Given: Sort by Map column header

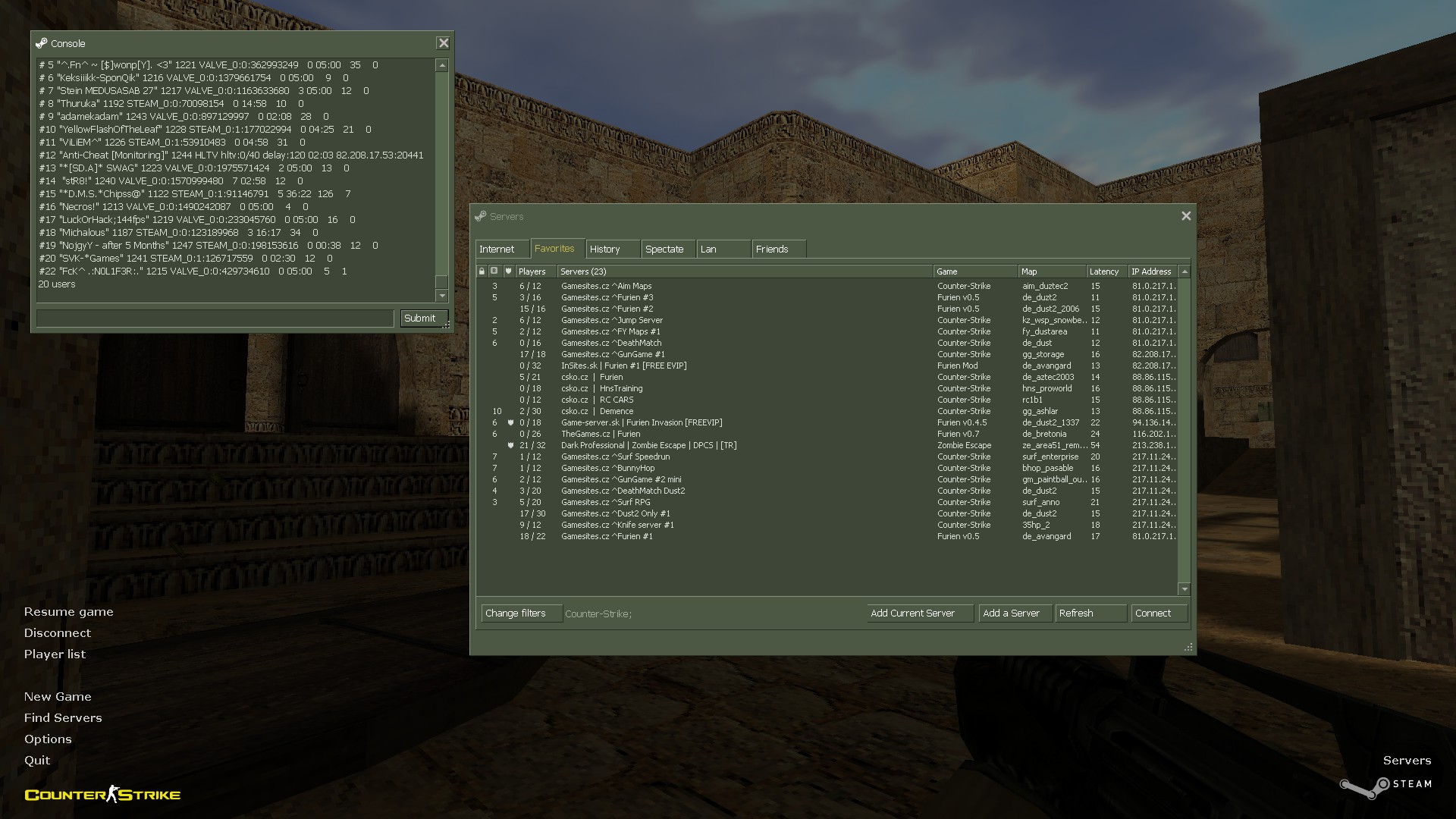Looking at the screenshot, I should [1052, 271].
